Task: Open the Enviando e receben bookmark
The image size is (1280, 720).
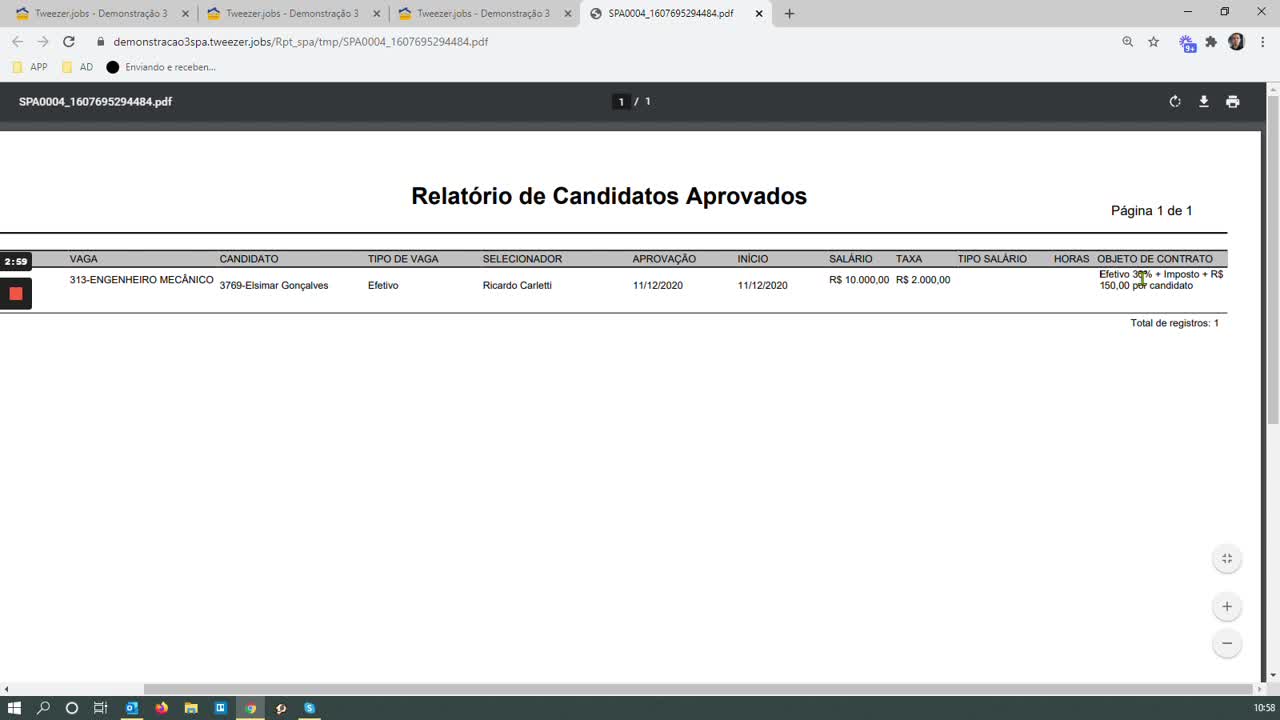Action: (161, 67)
